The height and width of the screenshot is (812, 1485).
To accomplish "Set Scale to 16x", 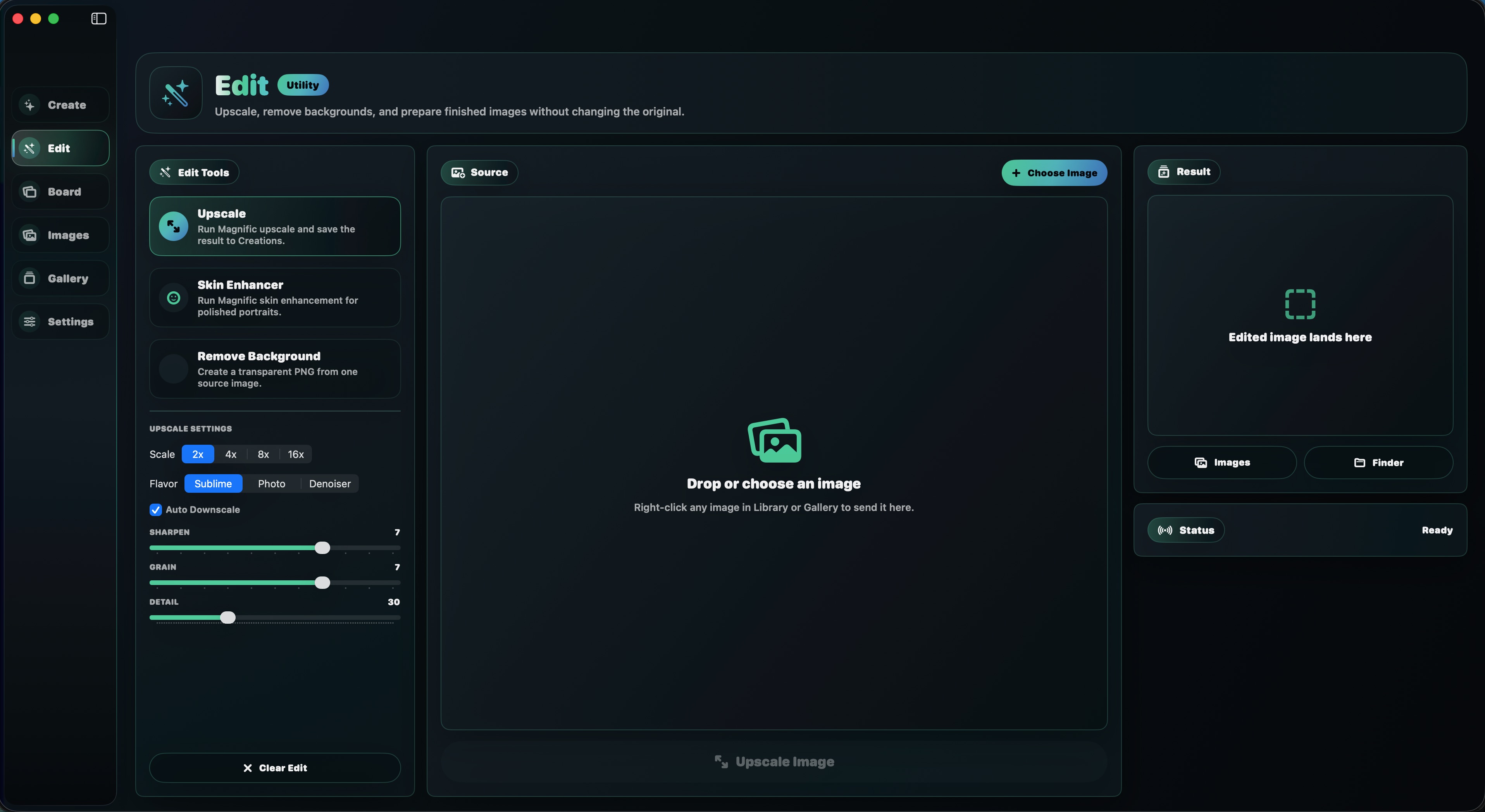I will coord(296,454).
